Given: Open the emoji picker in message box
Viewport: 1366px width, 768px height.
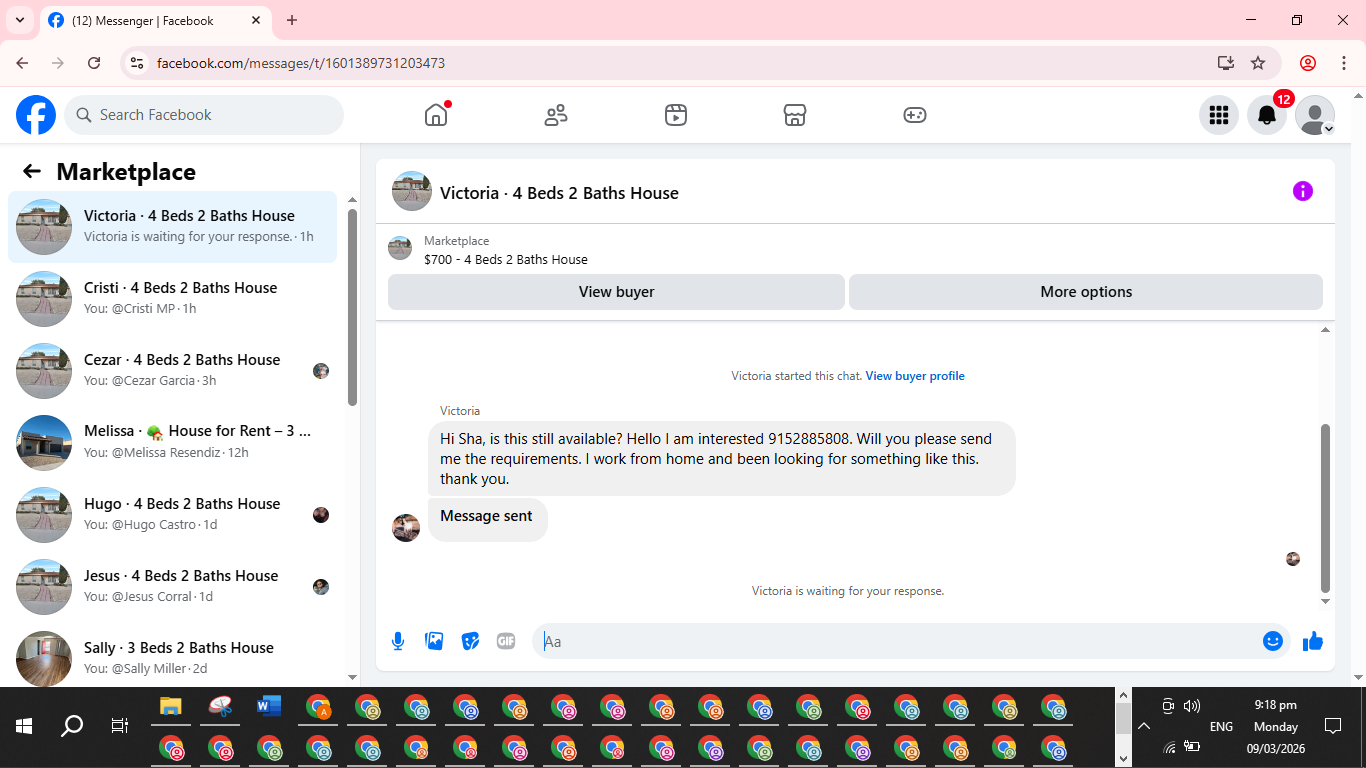Looking at the screenshot, I should [1273, 641].
